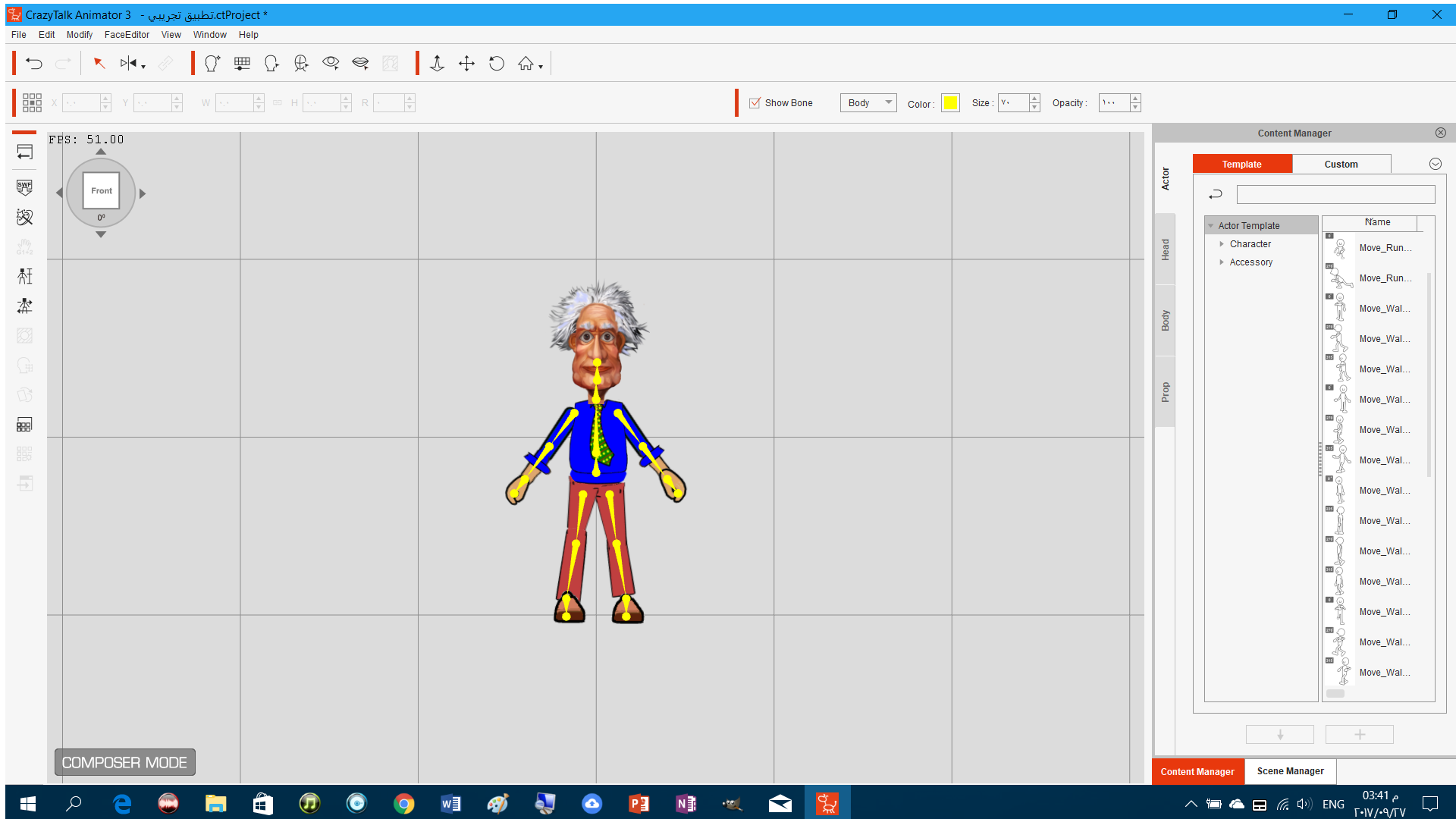Open the Windows Start menu
This screenshot has width=1456, height=819.
pyautogui.click(x=28, y=803)
